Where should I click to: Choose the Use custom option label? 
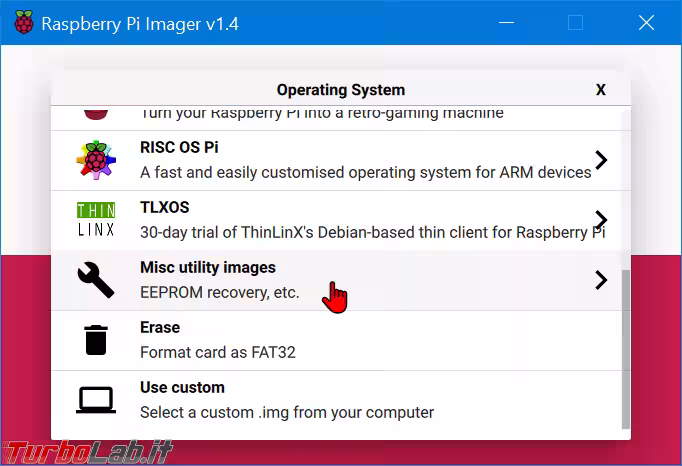point(182,388)
